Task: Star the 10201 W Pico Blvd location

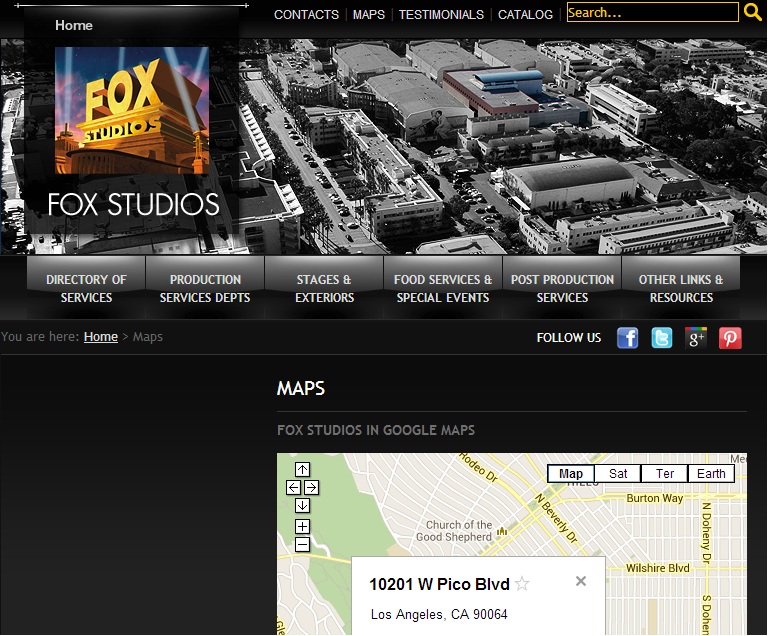Action: (522, 584)
